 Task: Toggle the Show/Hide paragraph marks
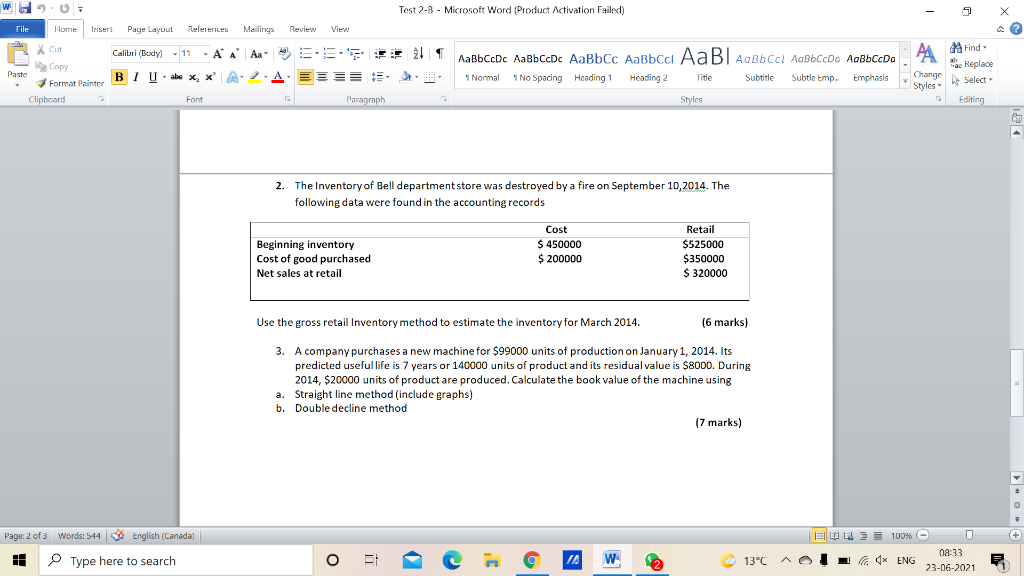[440, 53]
